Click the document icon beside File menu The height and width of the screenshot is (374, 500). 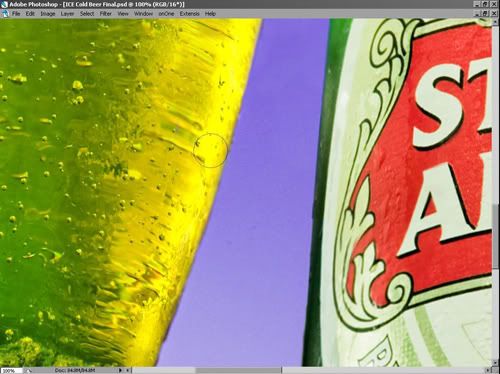click(x=5, y=14)
